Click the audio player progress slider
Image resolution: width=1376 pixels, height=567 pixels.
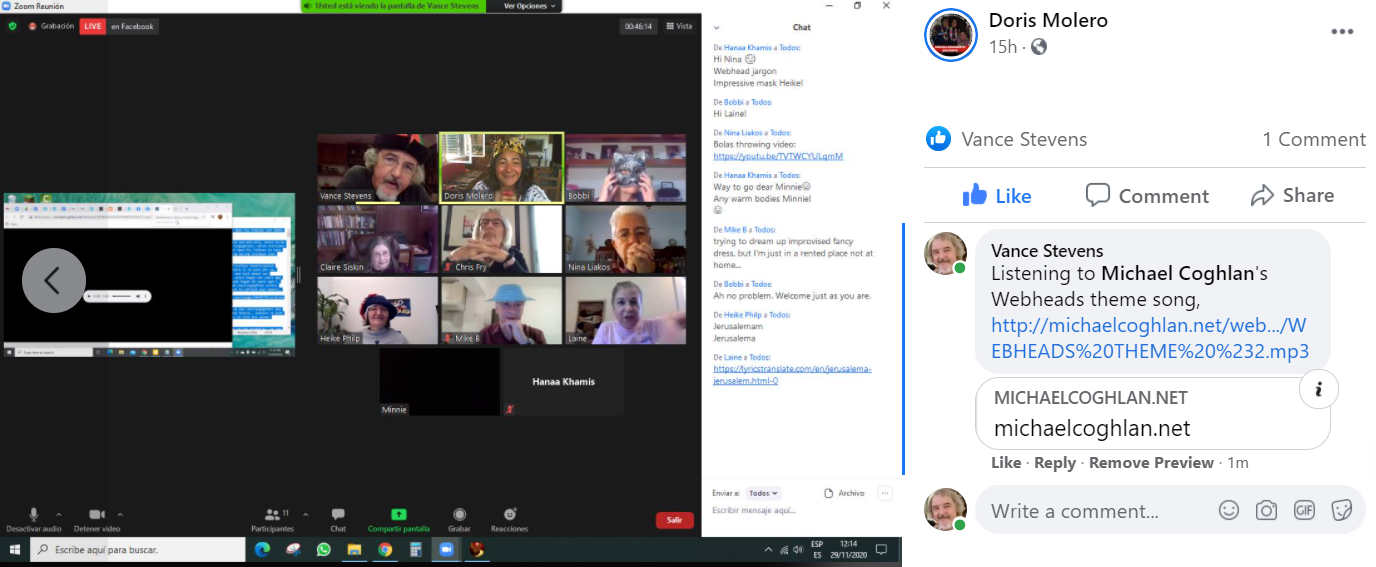(x=122, y=296)
